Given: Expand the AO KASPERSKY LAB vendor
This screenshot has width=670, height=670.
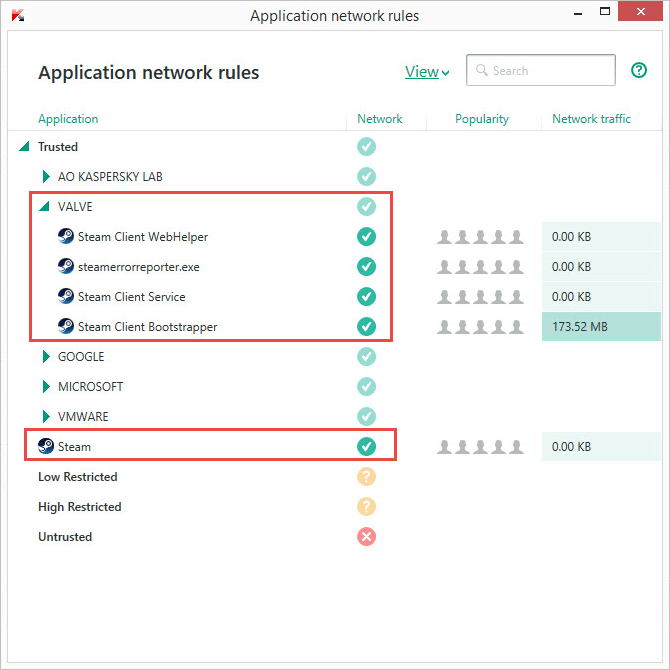Looking at the screenshot, I should point(46,176).
